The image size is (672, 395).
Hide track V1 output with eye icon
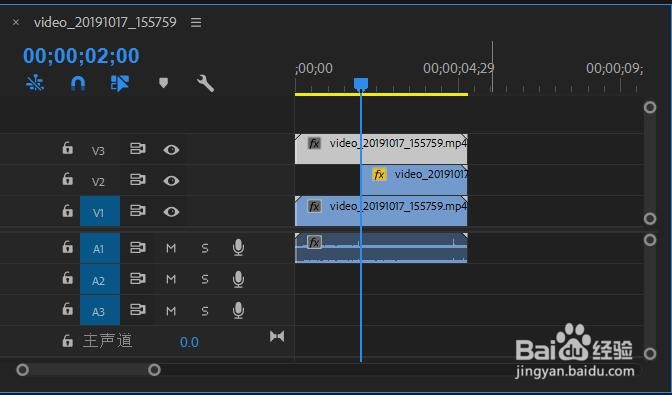pyautogui.click(x=171, y=212)
